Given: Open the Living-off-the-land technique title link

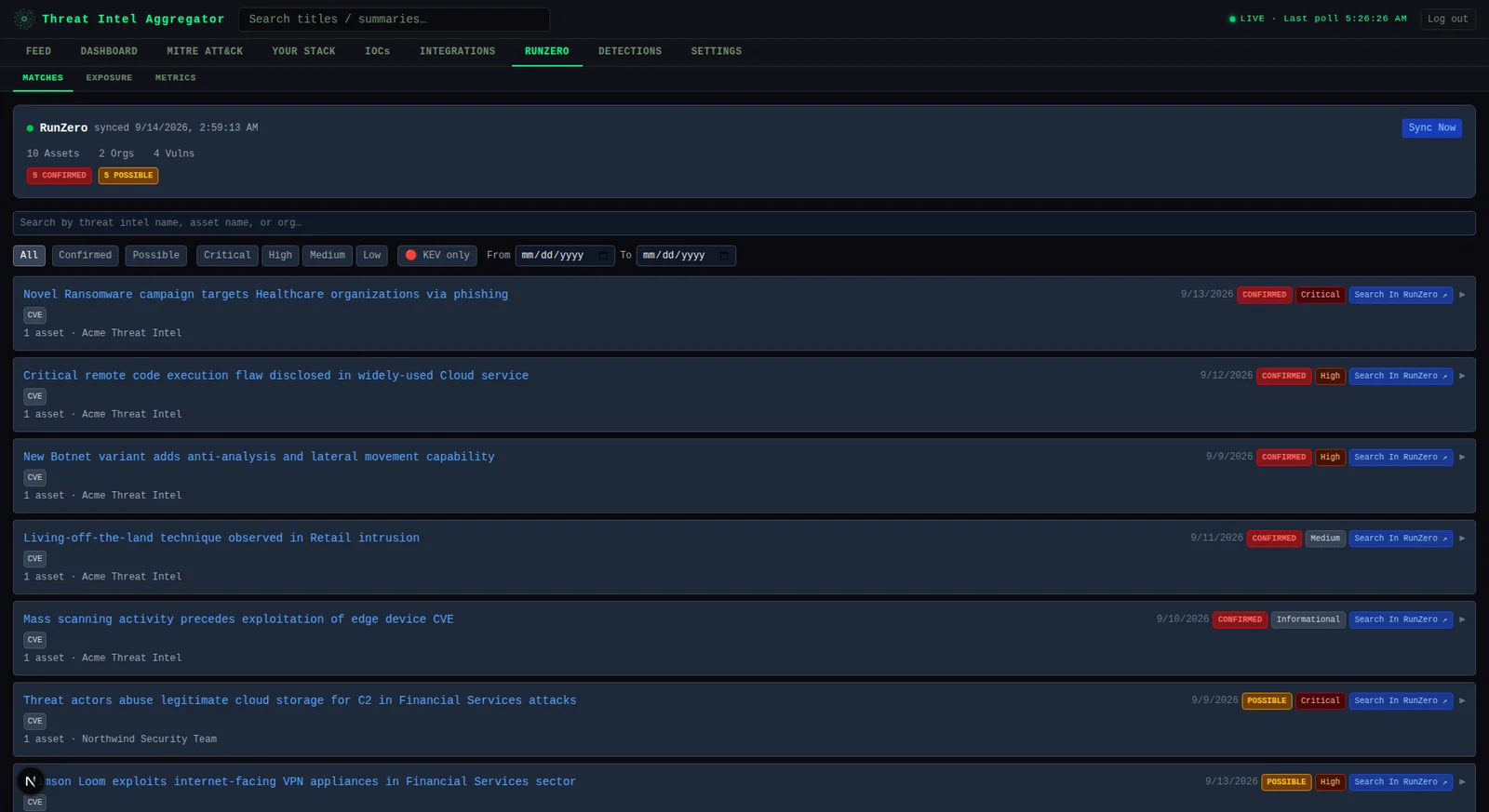Looking at the screenshot, I should click(221, 539).
